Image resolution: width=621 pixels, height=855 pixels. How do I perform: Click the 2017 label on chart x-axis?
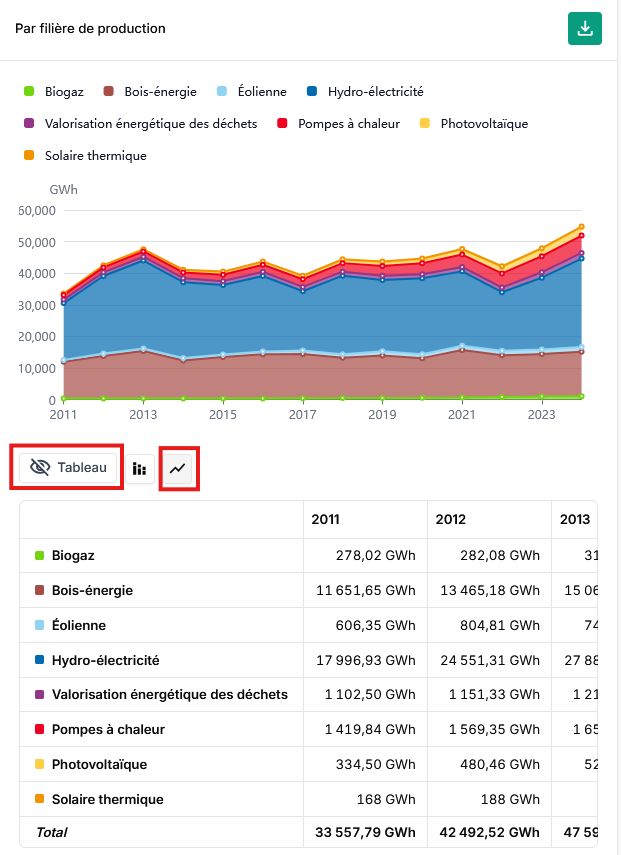[x=303, y=415]
